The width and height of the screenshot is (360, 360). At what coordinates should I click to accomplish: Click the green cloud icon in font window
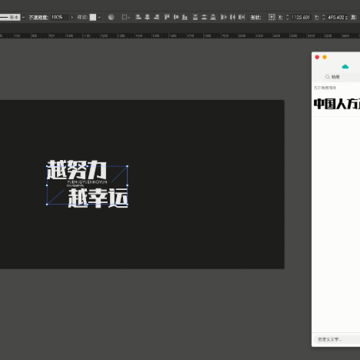click(x=345, y=67)
